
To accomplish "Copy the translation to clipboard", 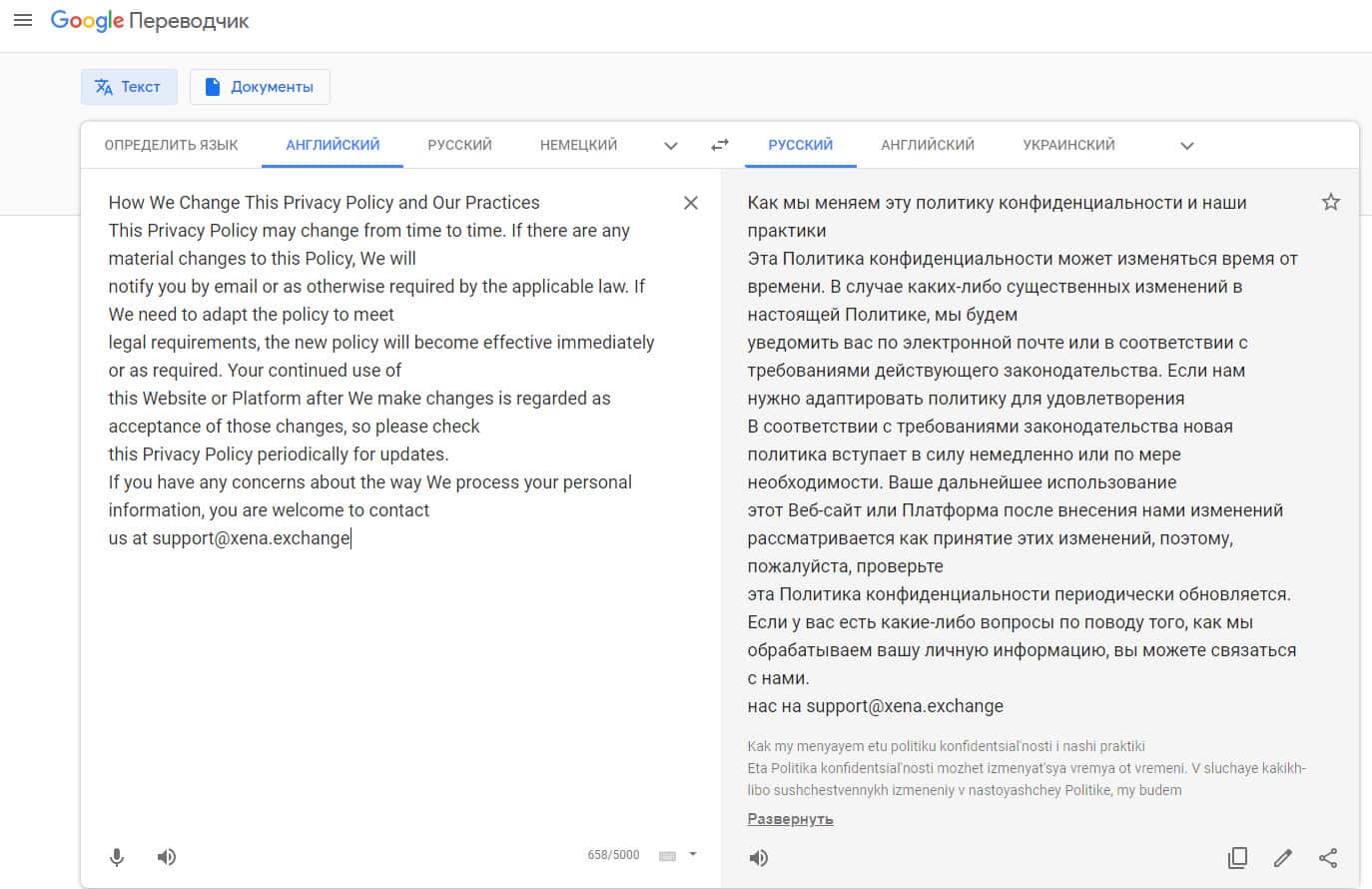I will pyautogui.click(x=1237, y=857).
